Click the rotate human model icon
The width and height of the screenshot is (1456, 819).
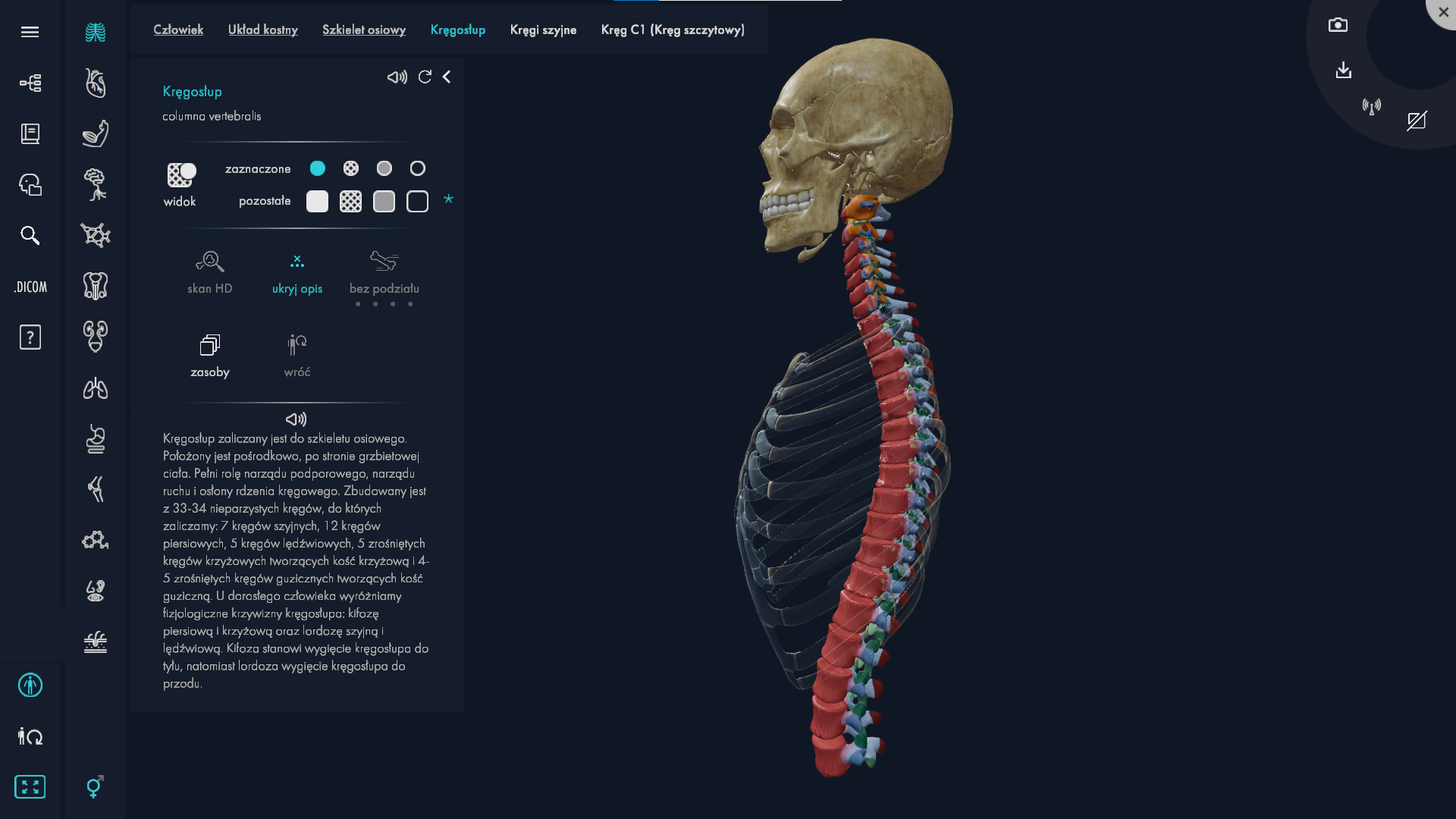[30, 736]
